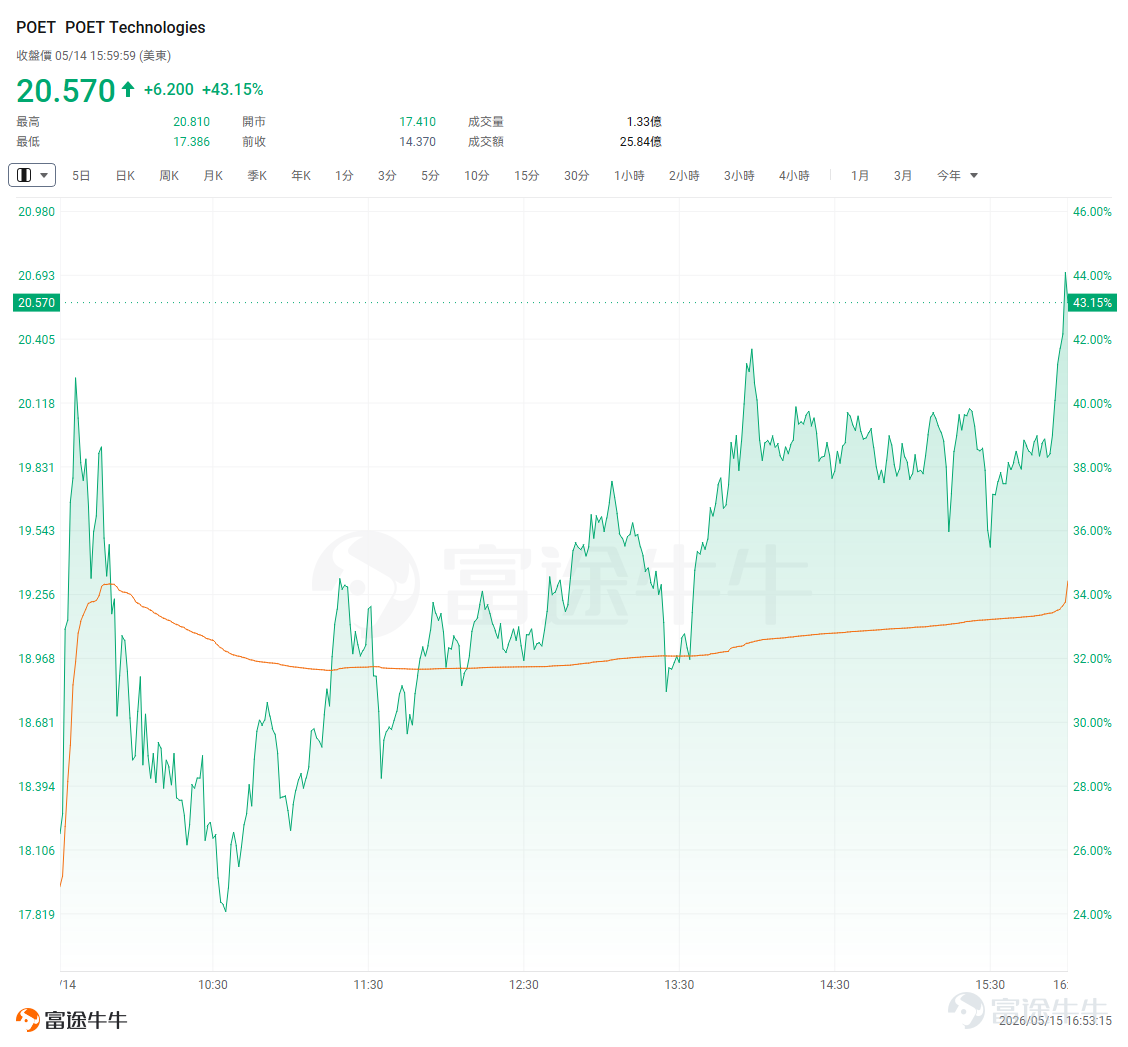Choose the 3小時 interval
Viewport: 1128px width, 1047px height.
[x=739, y=176]
